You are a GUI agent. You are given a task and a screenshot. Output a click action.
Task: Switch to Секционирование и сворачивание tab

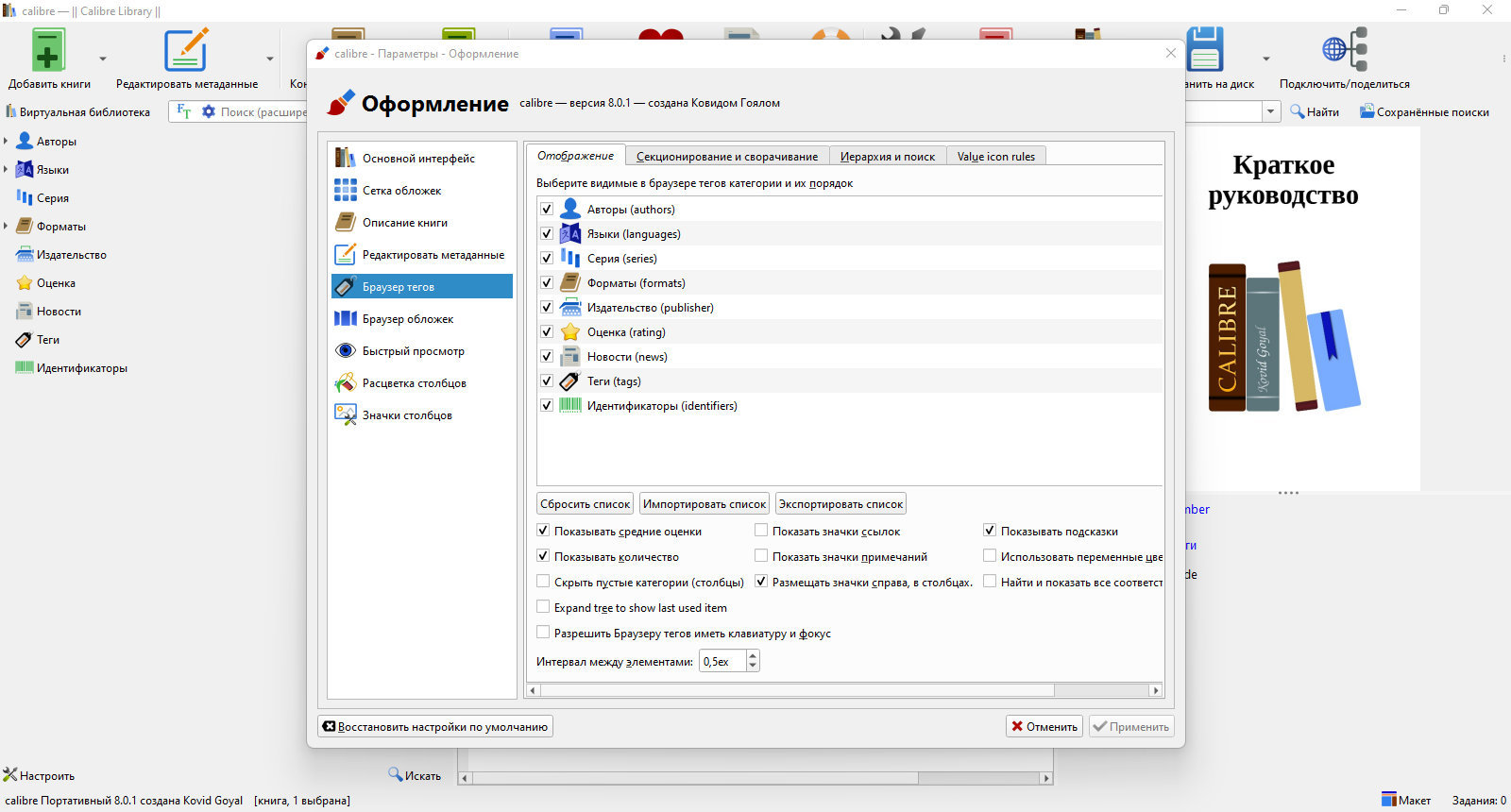point(727,157)
